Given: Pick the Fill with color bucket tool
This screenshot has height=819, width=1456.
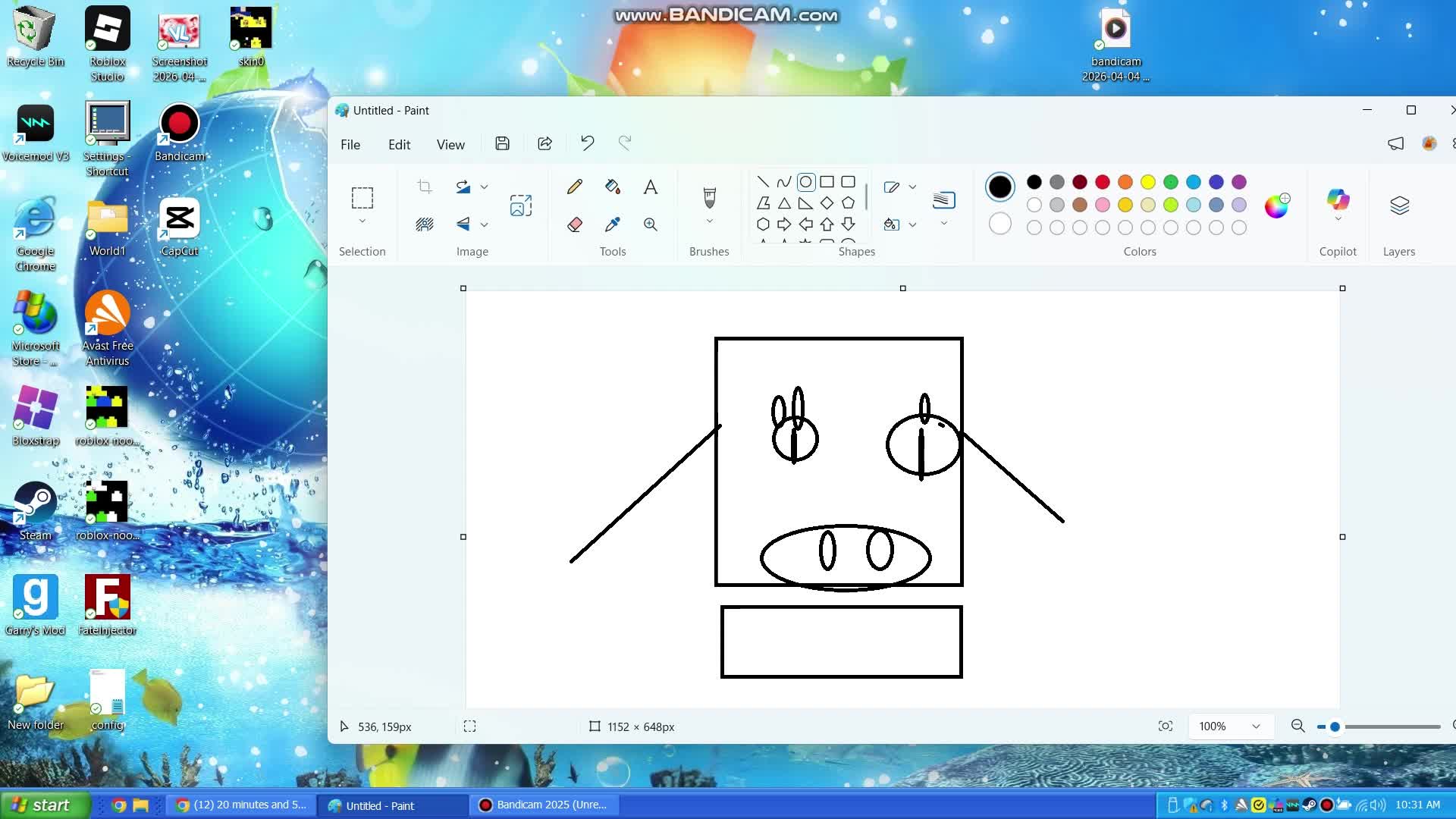Looking at the screenshot, I should 612,187.
